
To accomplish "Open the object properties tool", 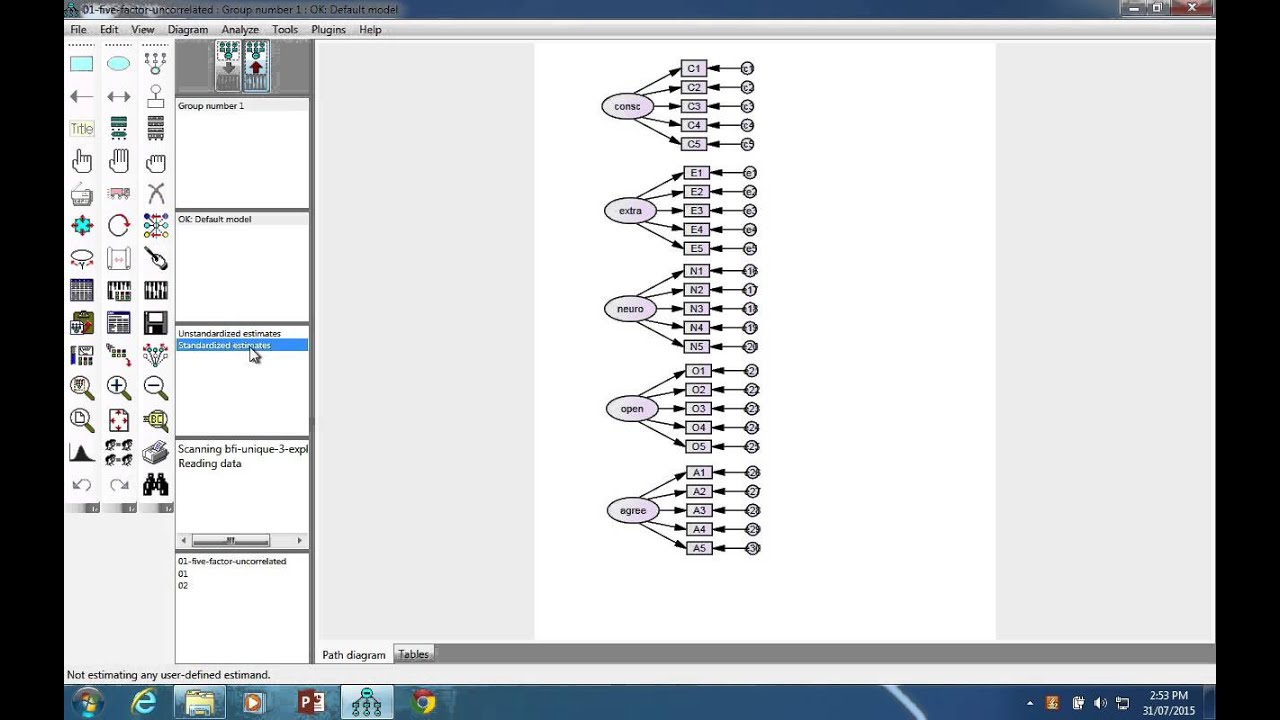I will [82, 355].
